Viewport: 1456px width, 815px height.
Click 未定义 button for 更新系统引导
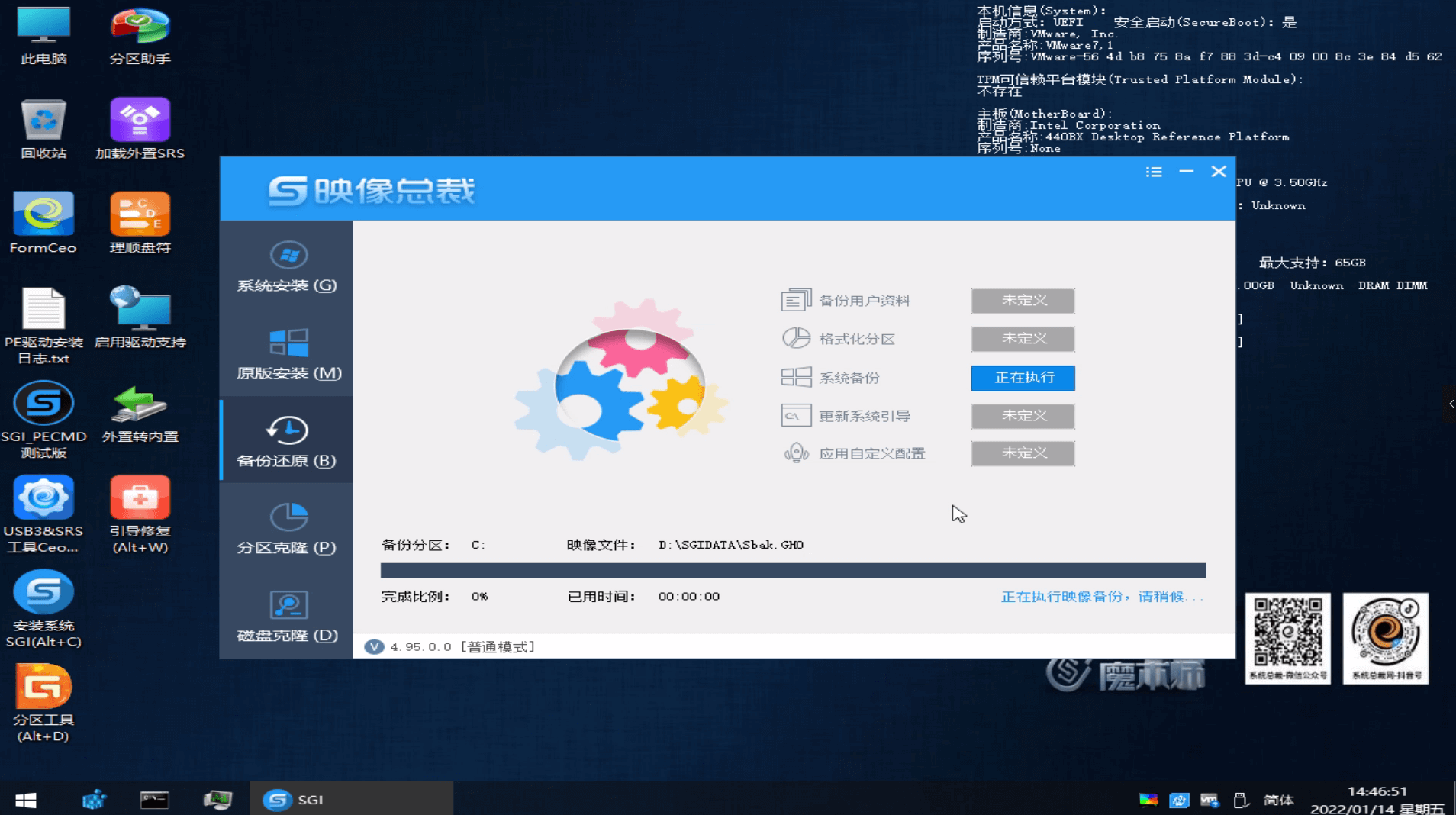[1023, 416]
